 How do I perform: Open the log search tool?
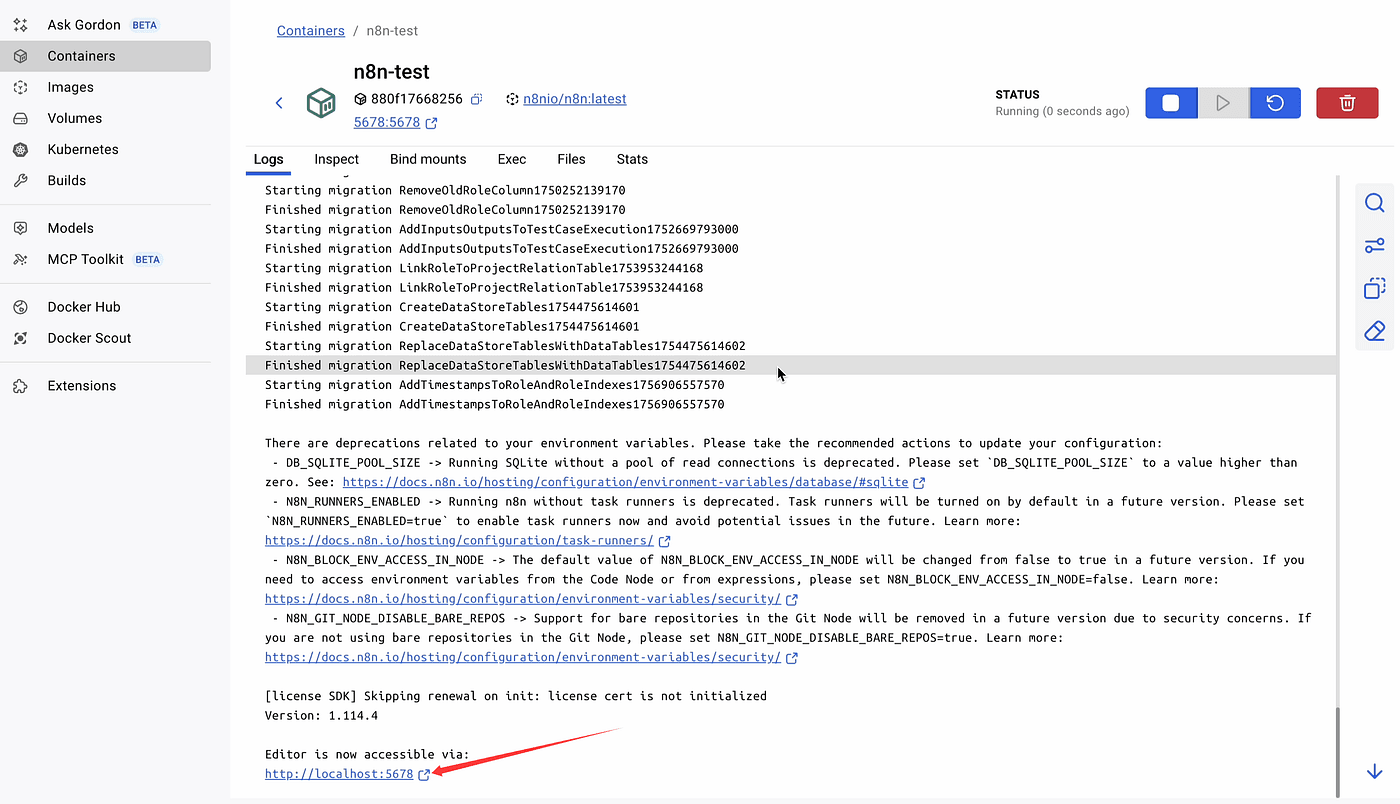[x=1374, y=204]
